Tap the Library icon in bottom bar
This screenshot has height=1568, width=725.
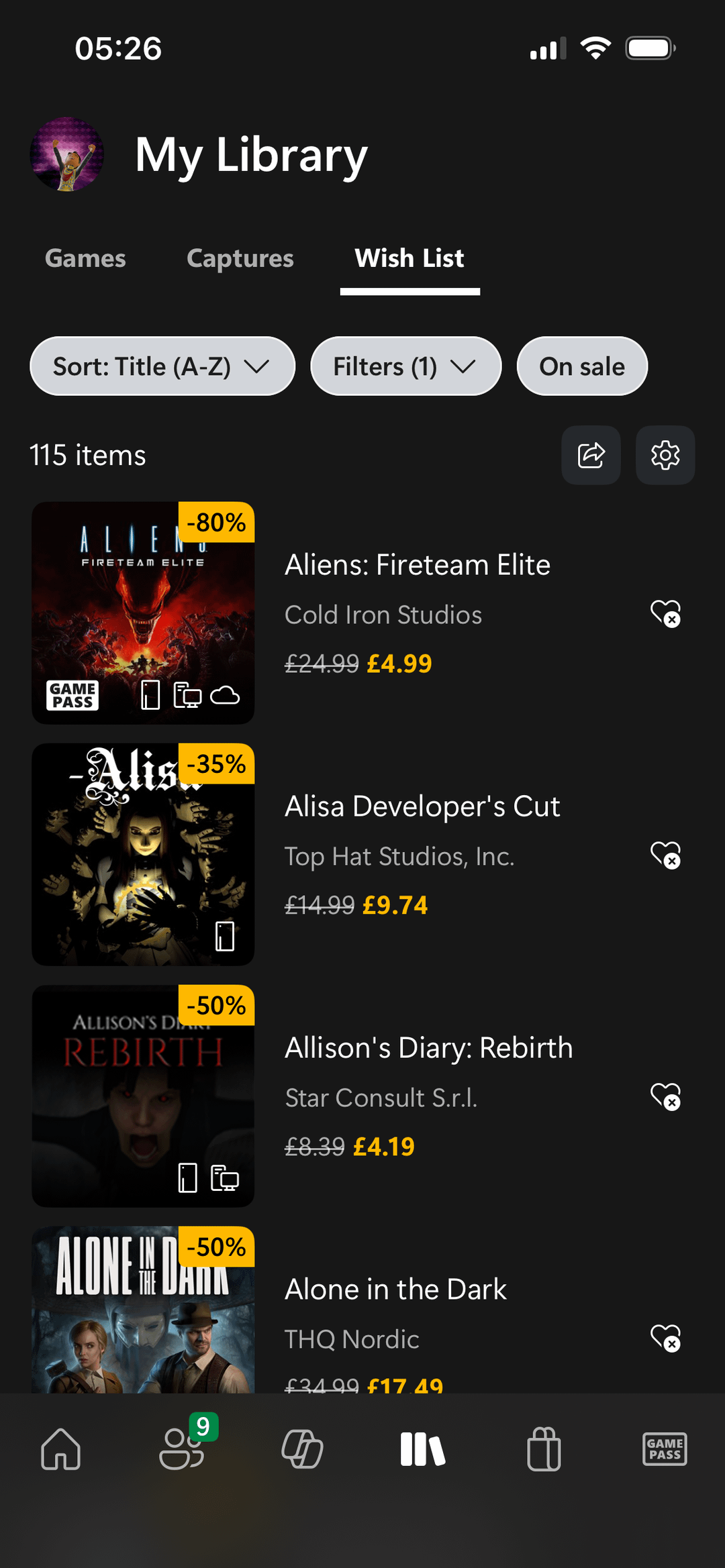pyautogui.click(x=423, y=1449)
